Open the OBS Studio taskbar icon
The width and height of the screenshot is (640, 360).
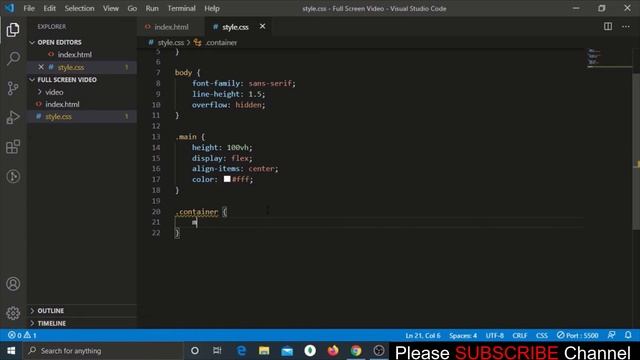[379, 351]
